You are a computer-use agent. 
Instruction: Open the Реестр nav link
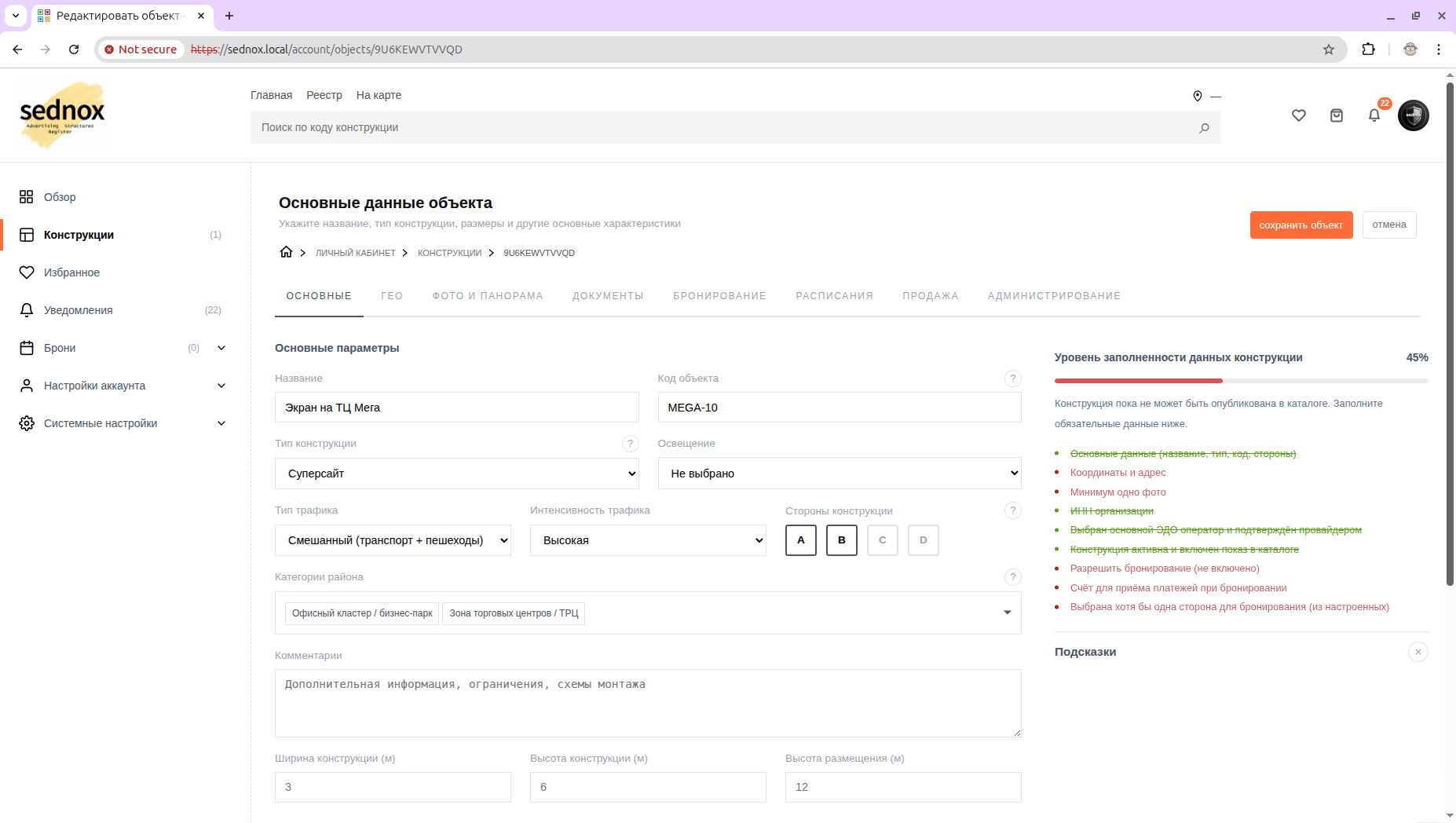coord(324,95)
